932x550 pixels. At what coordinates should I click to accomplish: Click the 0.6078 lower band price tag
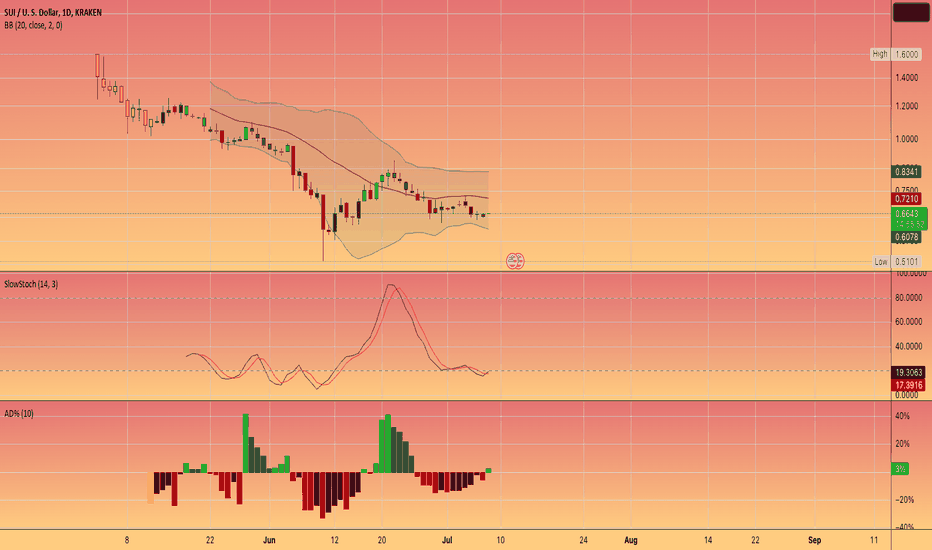906,237
